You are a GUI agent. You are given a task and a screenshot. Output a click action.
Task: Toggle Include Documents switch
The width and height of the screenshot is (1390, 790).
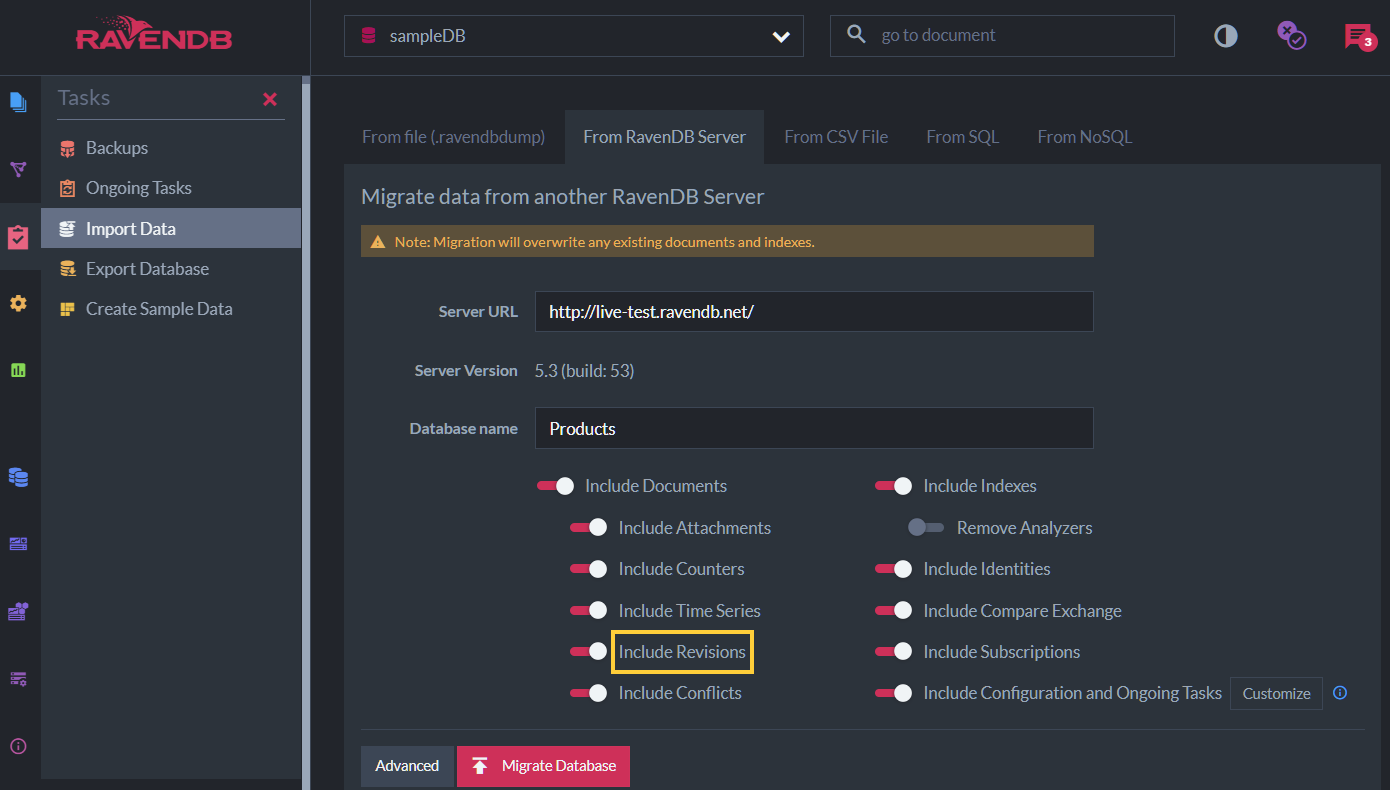coord(555,486)
